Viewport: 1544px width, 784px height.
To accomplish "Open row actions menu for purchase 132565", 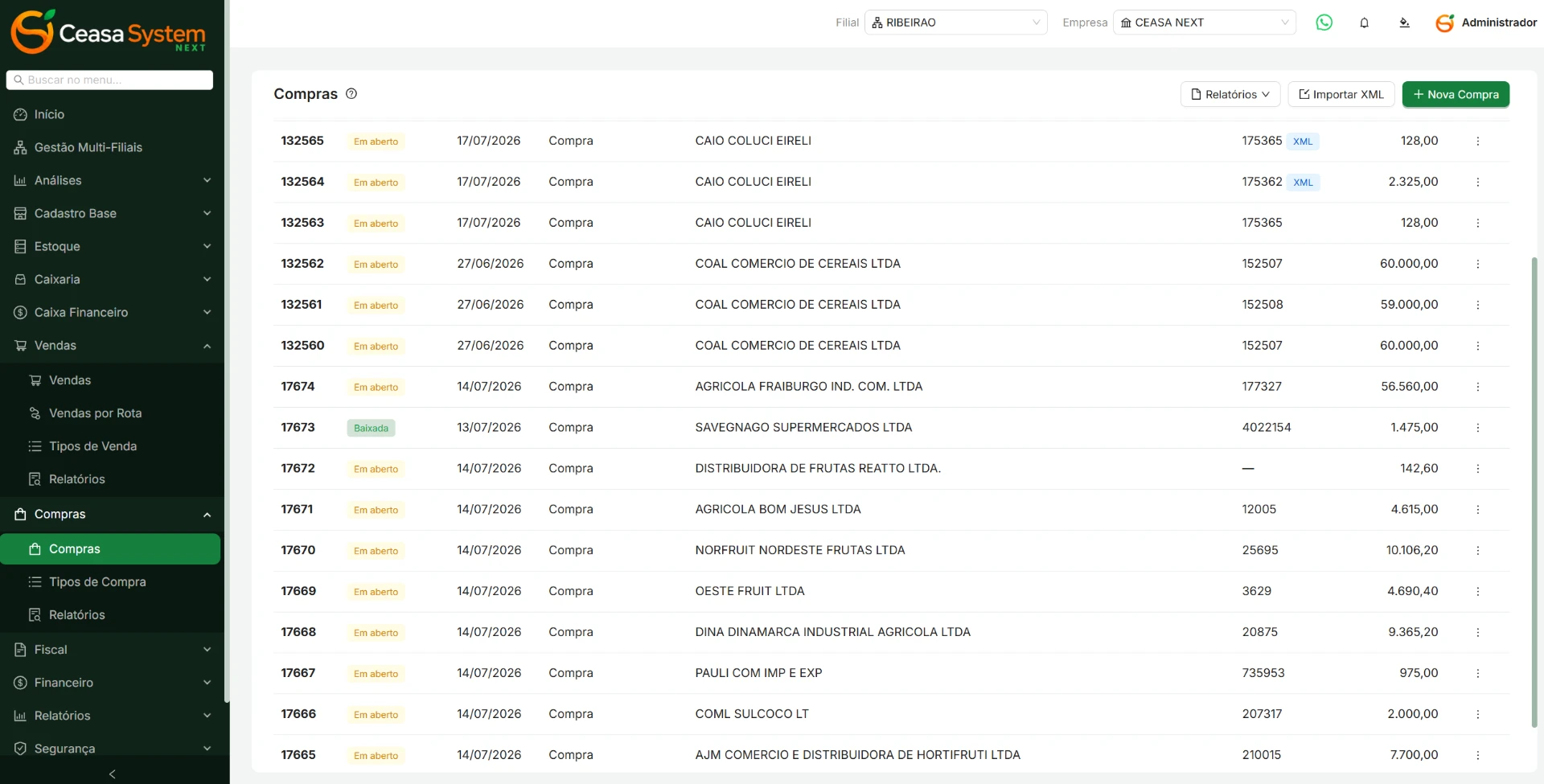I will pos(1477,141).
